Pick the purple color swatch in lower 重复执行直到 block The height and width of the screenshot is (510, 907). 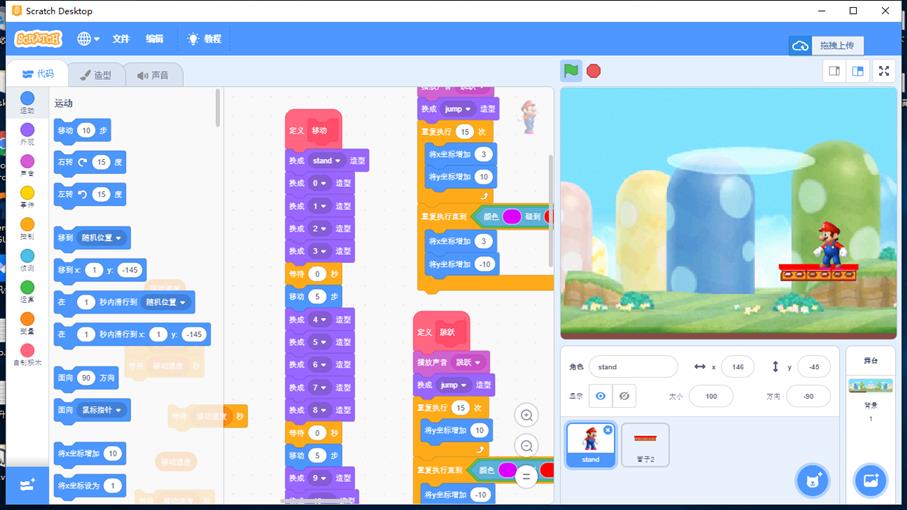coord(507,470)
